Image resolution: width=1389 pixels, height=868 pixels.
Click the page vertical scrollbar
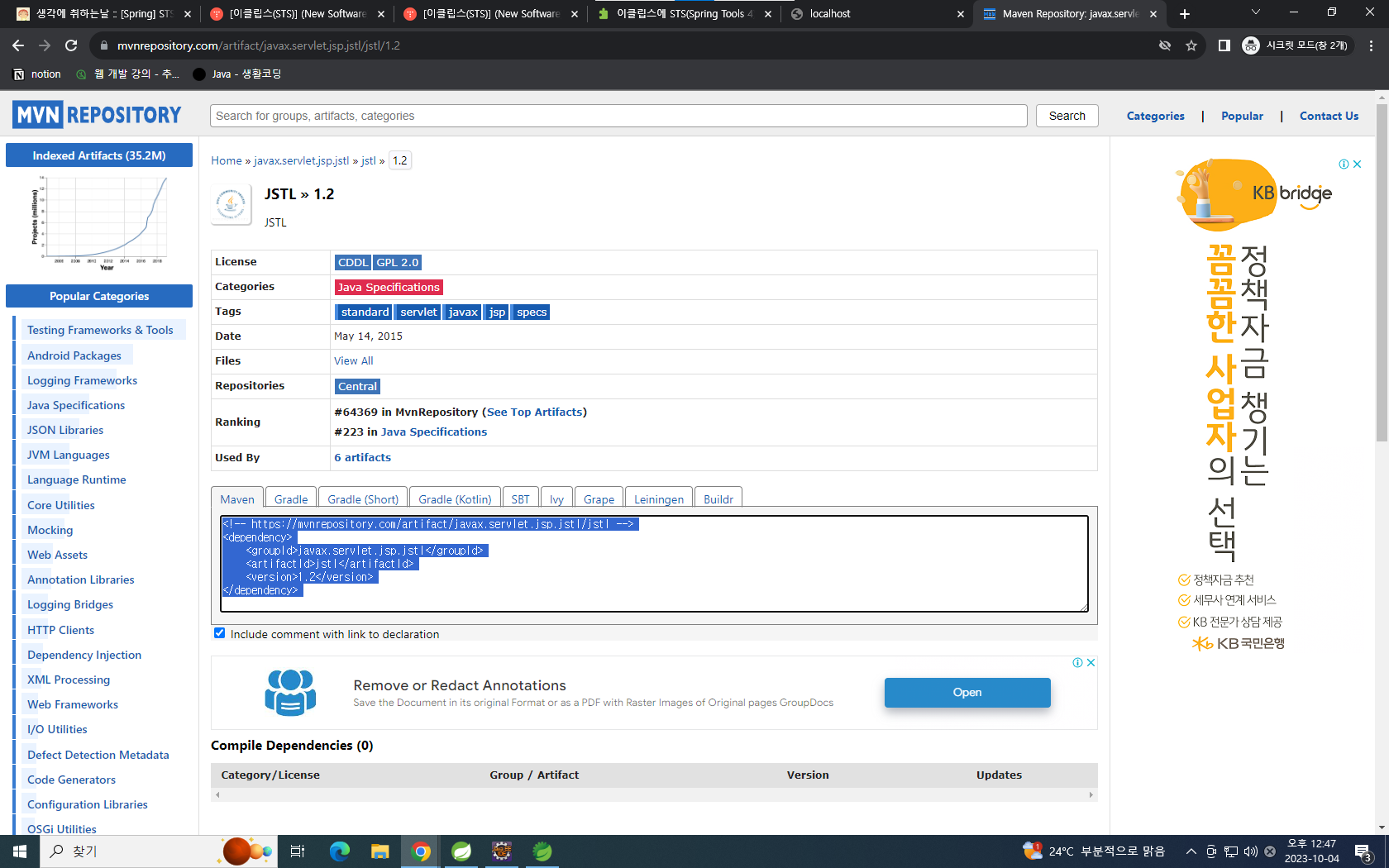tap(1382, 273)
